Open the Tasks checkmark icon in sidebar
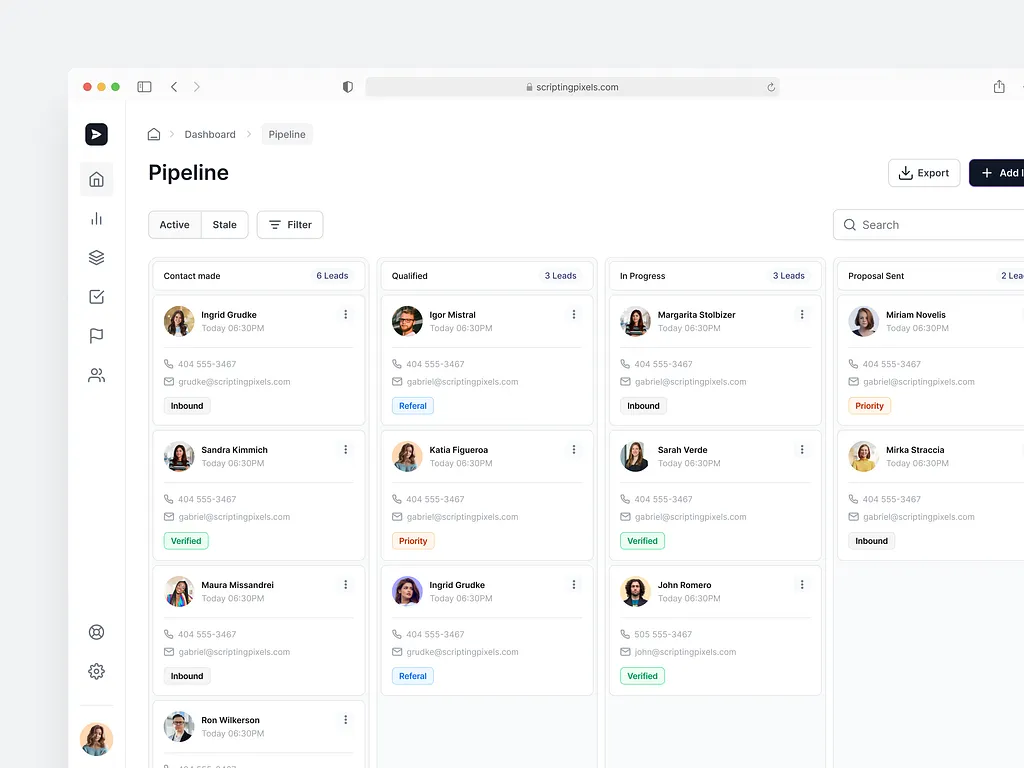The height and width of the screenshot is (768, 1024). (96, 296)
